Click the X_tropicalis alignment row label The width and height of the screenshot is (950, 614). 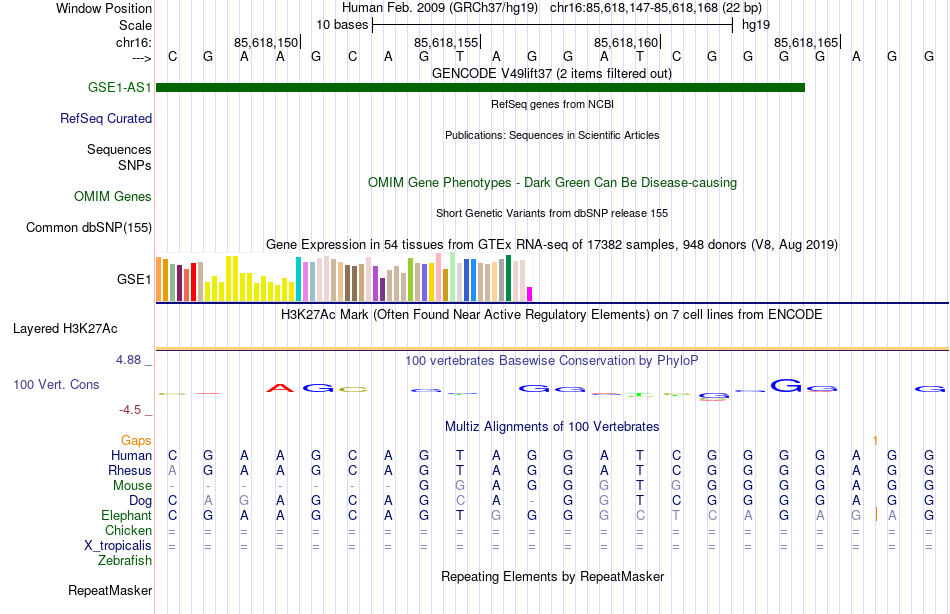(x=118, y=546)
